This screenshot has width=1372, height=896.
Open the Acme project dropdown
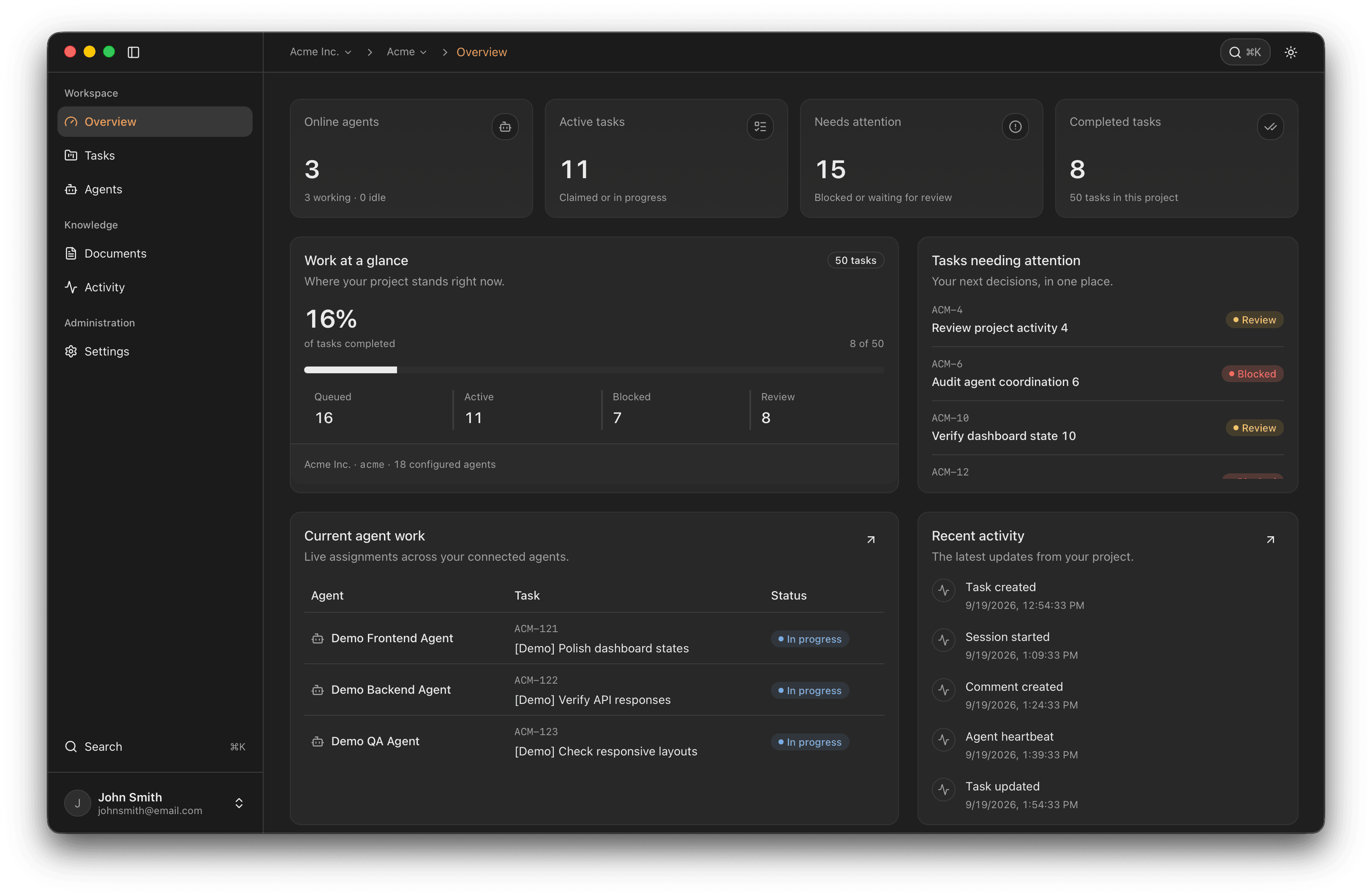tap(406, 52)
